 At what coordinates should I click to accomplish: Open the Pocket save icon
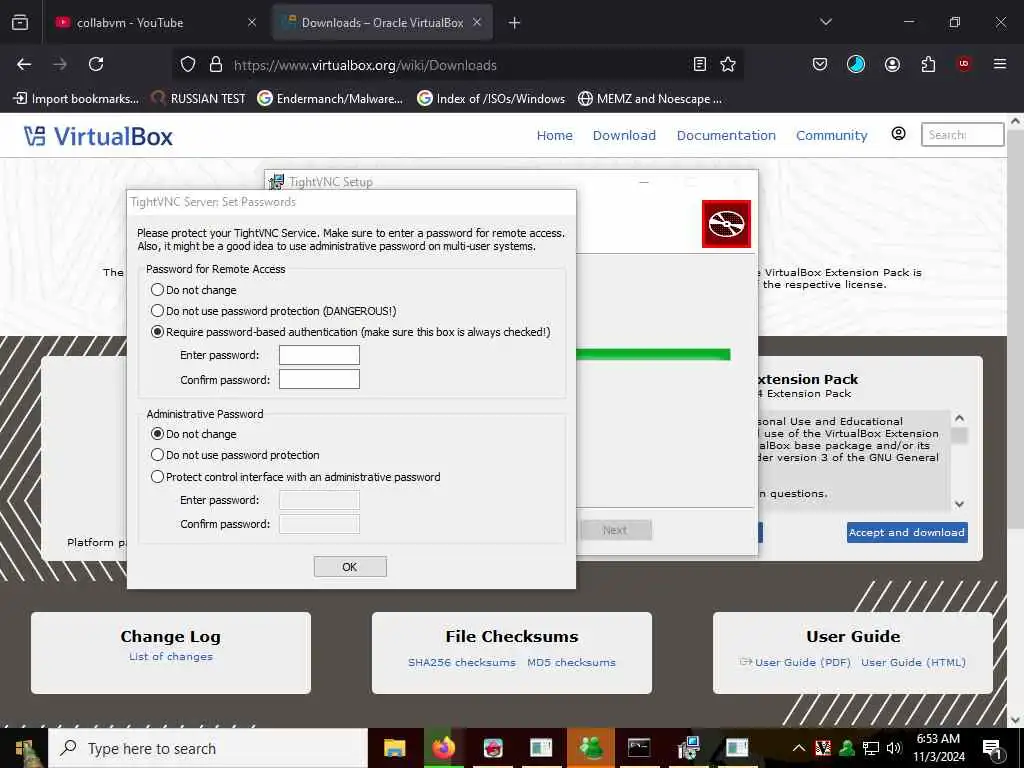click(x=820, y=64)
